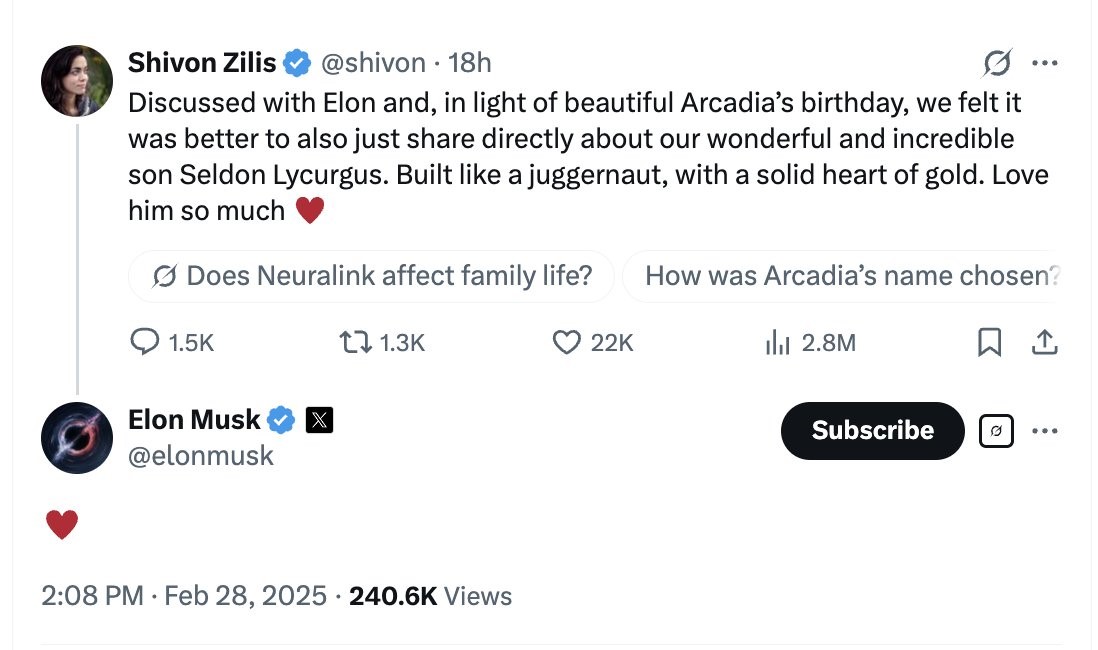
Task: Click the Grok icon on Shivon's post
Action: (997, 64)
